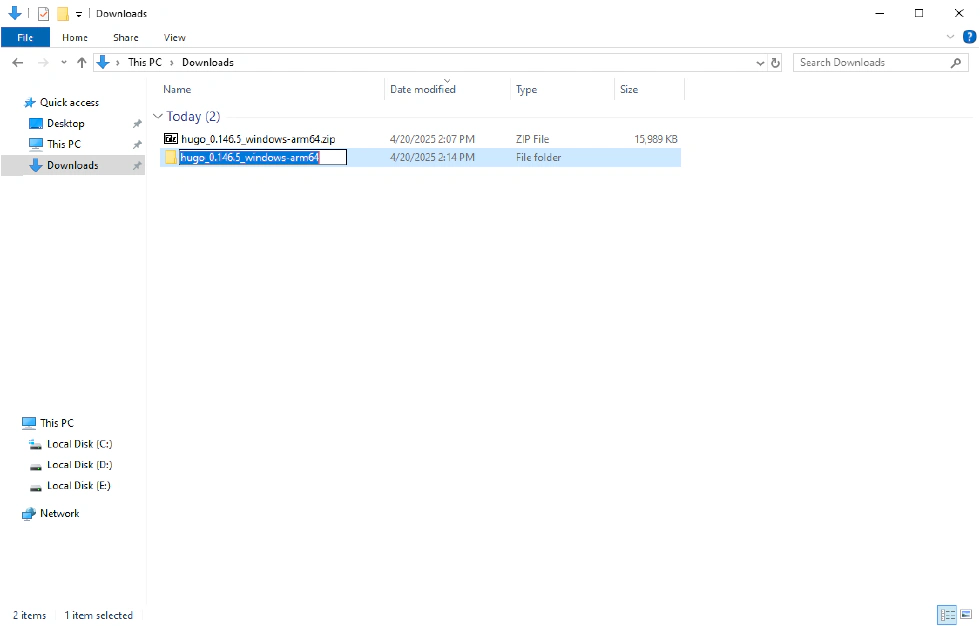Click the back navigation arrow

coord(17,62)
